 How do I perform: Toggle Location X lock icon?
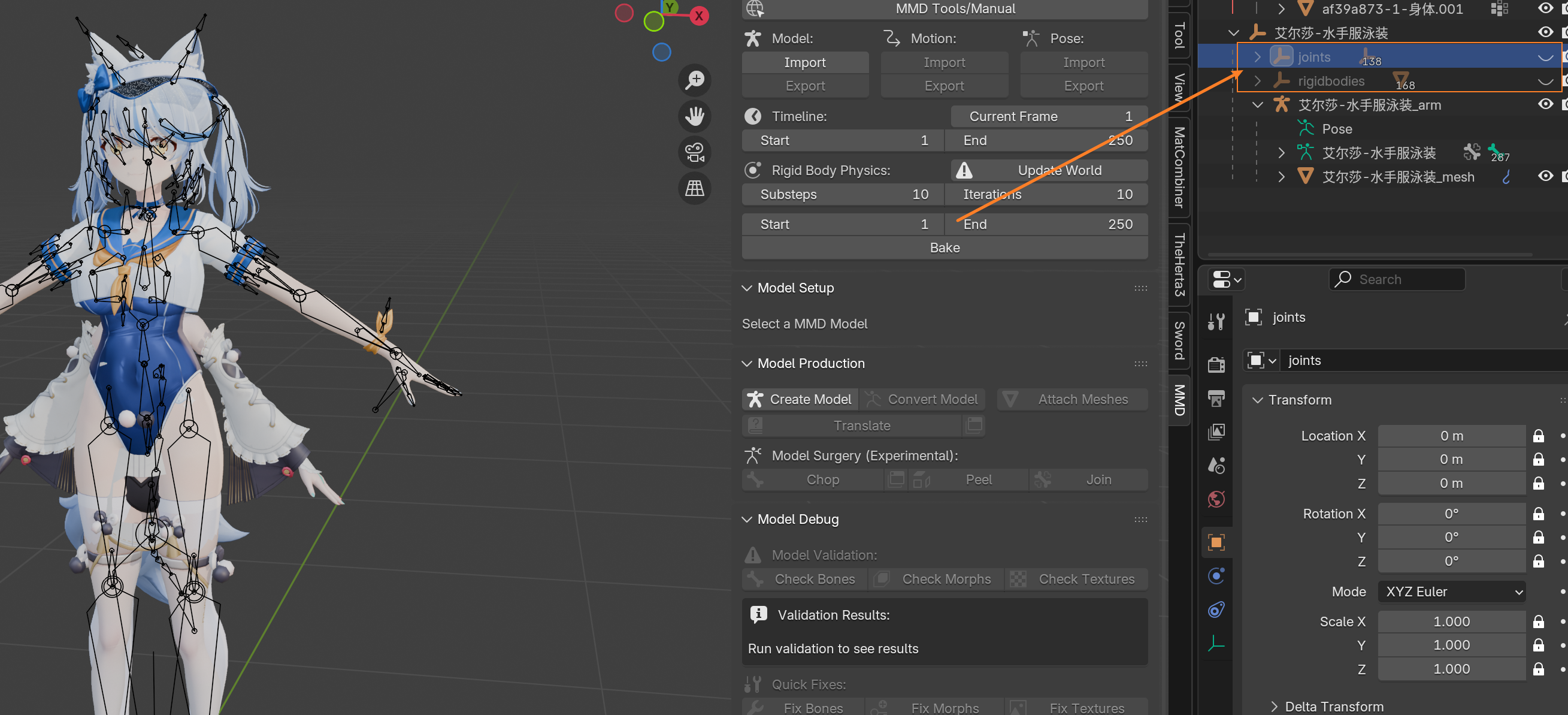[1538, 436]
